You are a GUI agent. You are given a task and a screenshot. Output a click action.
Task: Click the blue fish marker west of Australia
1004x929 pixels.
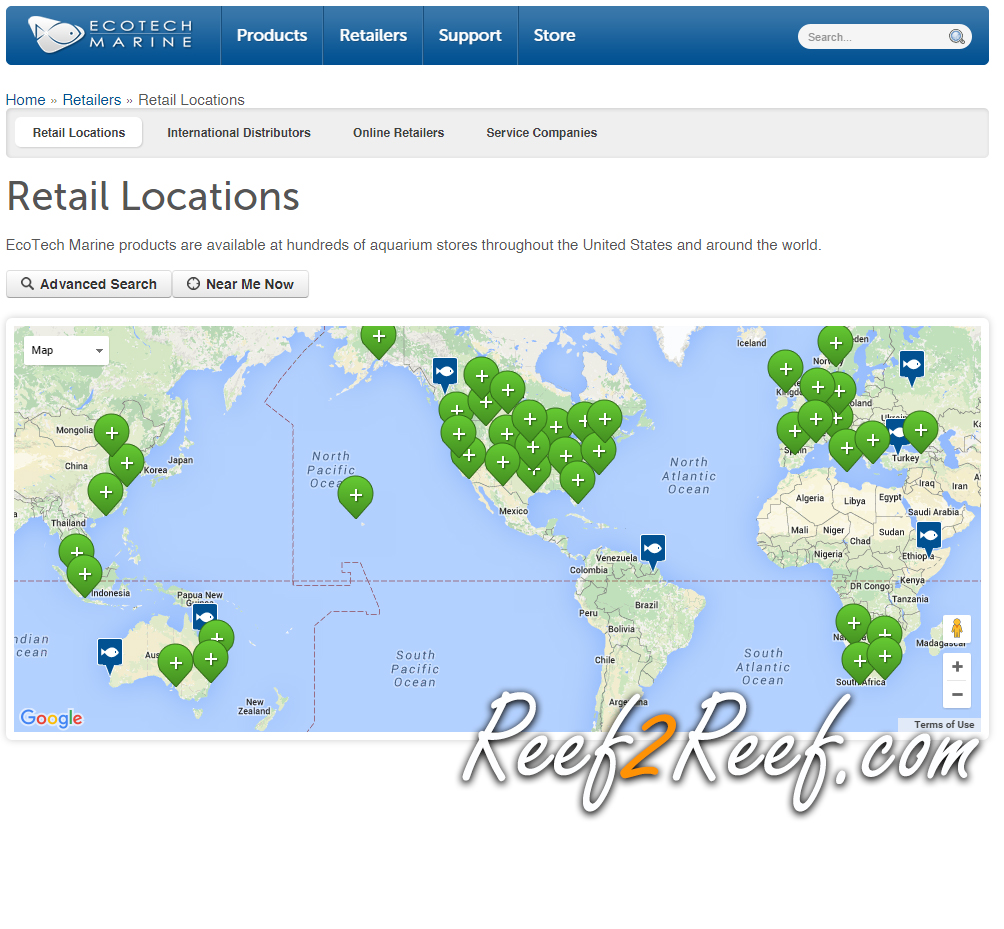[110, 656]
